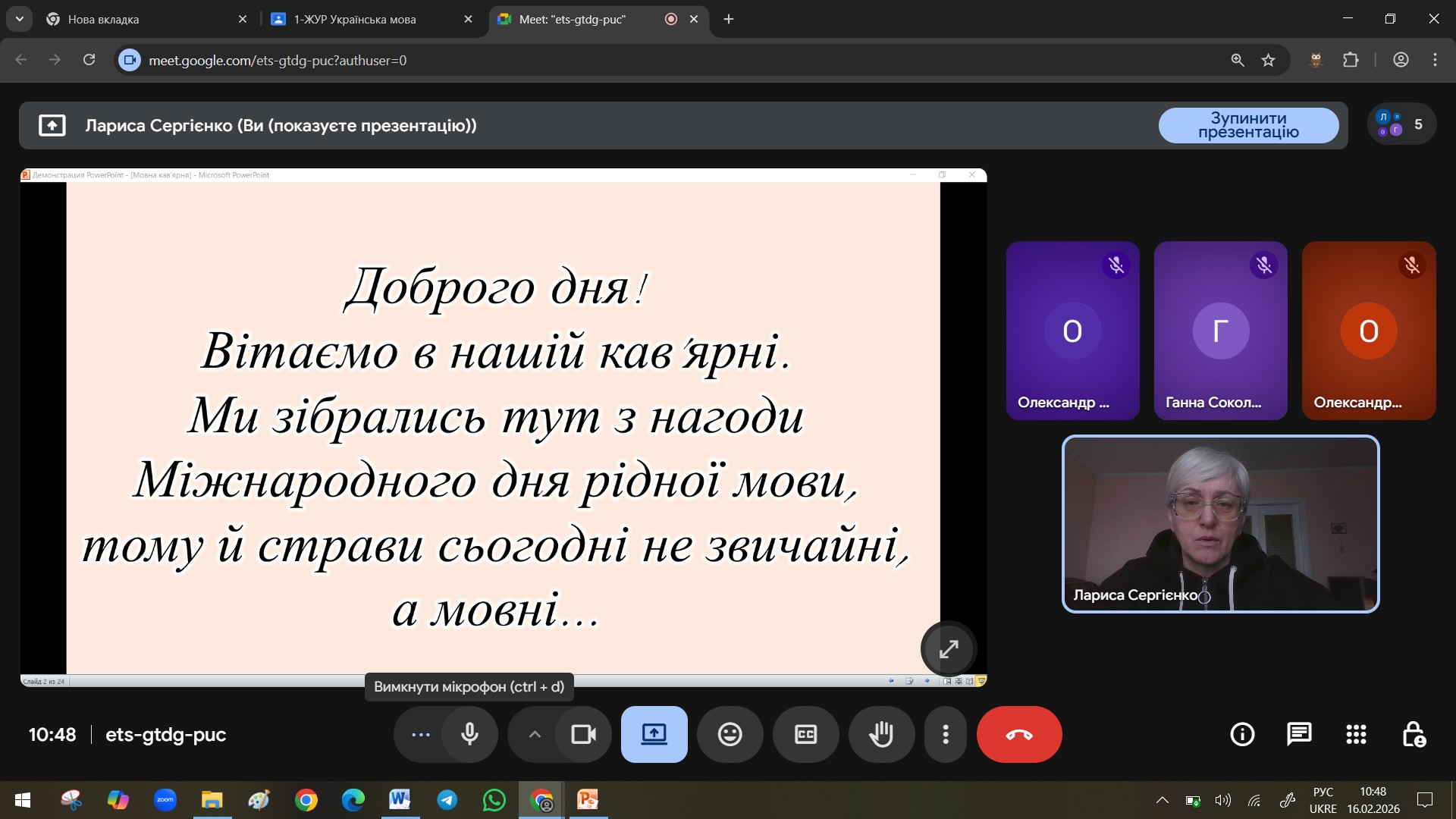Click Зупинити презентацію button
The image size is (1456, 819).
pos(1248,125)
